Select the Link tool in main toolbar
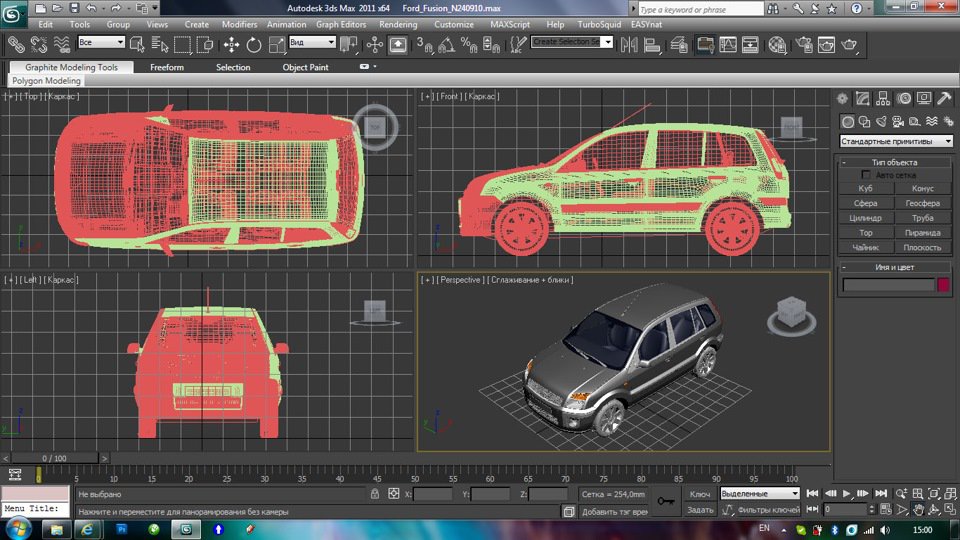 (17, 44)
